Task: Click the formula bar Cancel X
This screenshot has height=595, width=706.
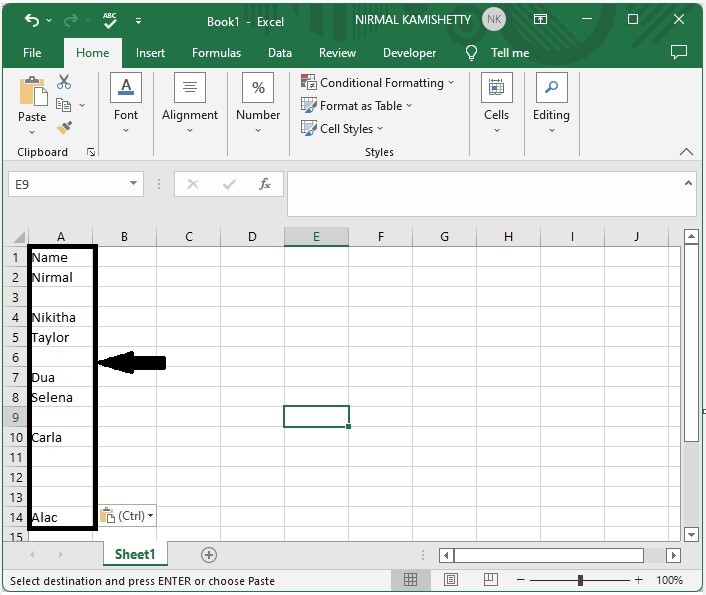Action: tap(193, 184)
